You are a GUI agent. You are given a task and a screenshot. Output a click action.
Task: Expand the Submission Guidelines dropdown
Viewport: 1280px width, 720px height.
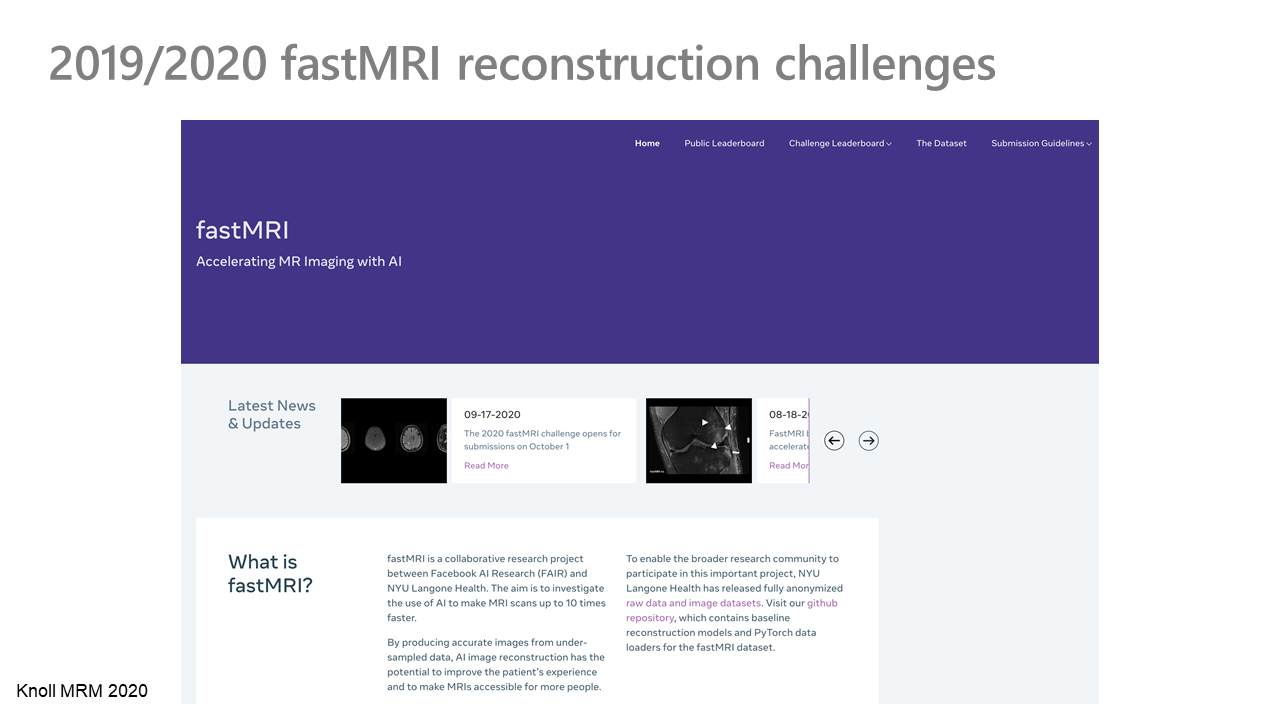coord(1041,143)
